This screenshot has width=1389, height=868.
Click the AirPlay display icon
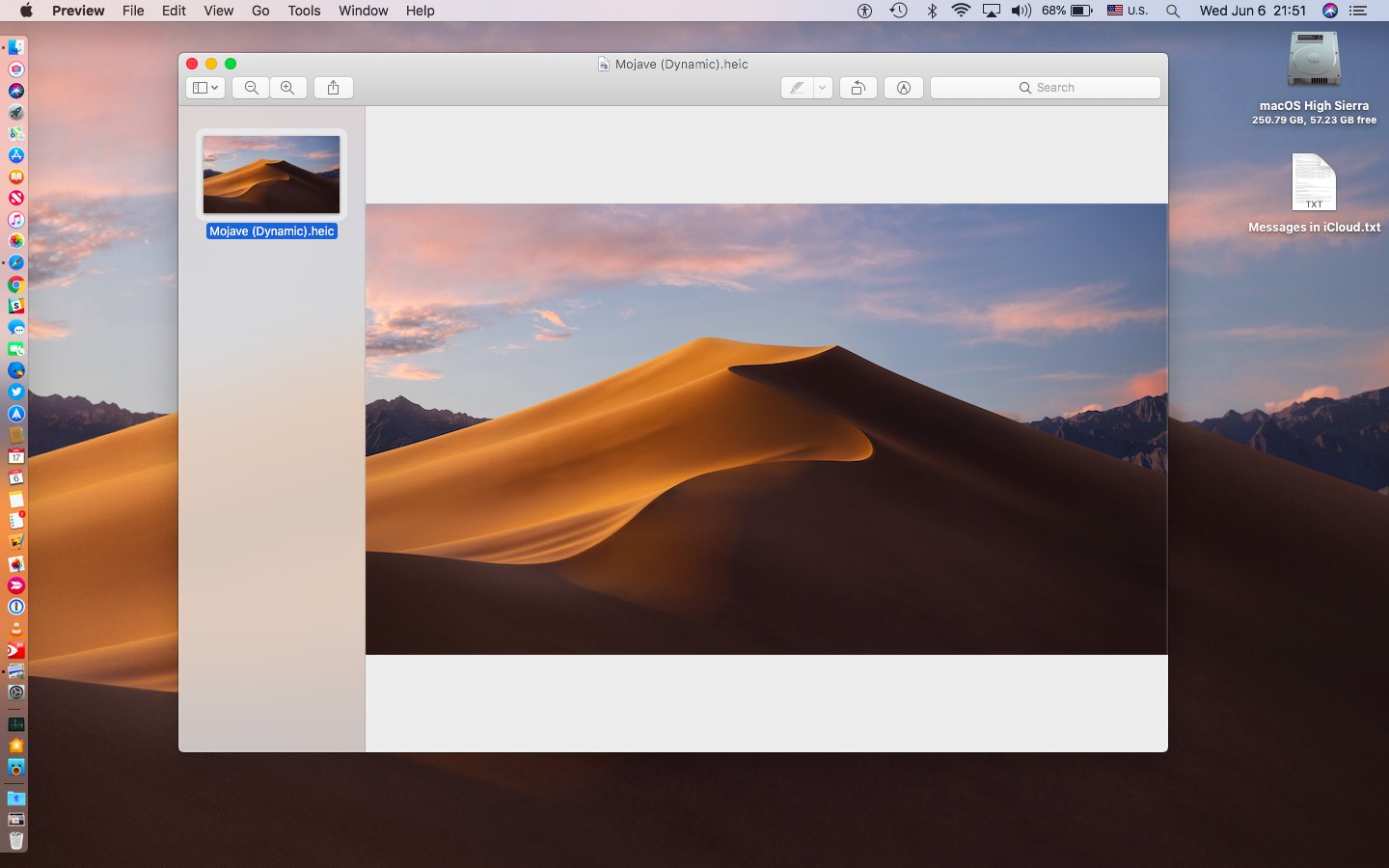992,11
